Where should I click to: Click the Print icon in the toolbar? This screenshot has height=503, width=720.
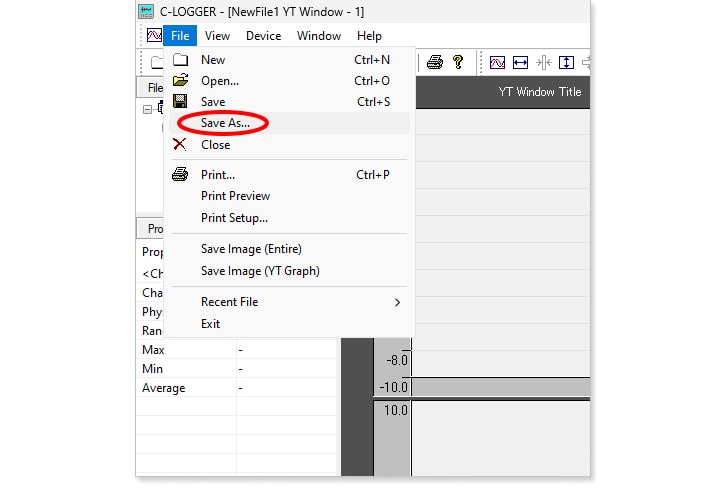(x=435, y=62)
